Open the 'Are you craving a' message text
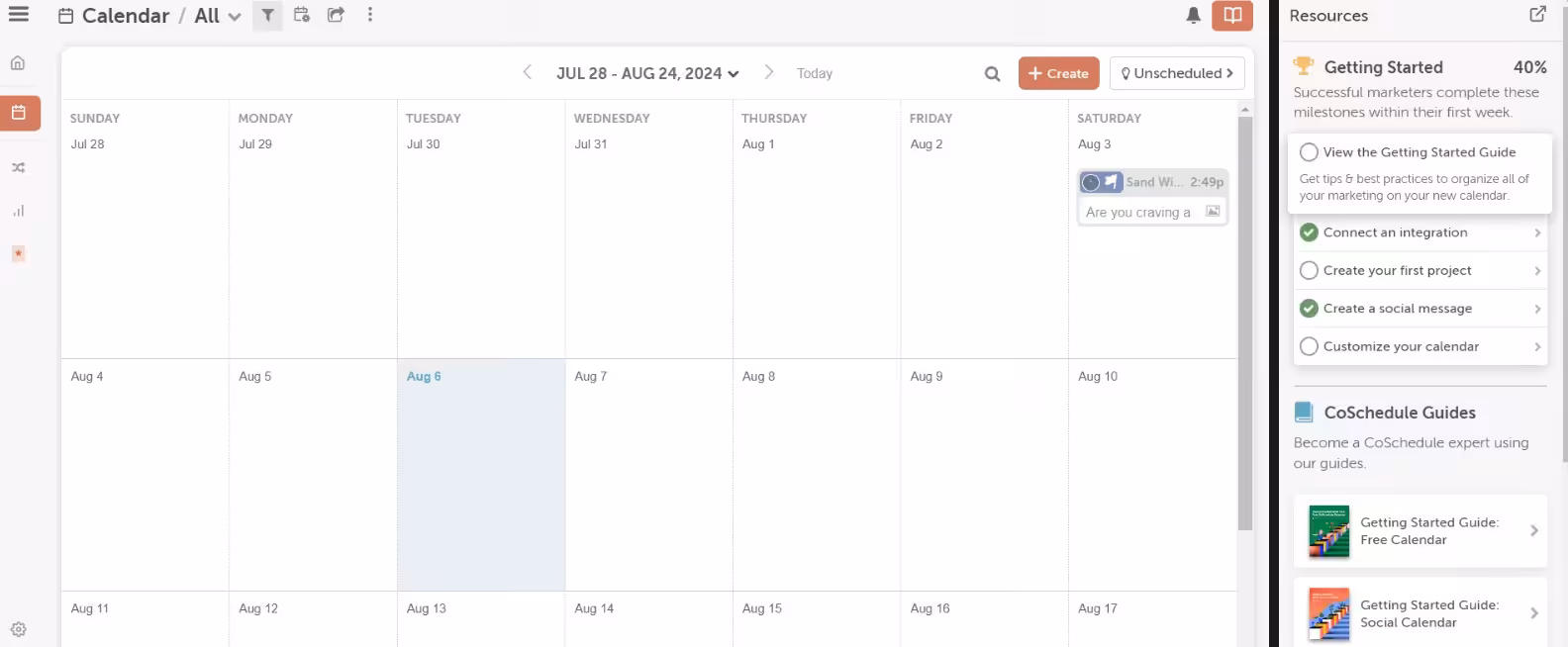This screenshot has height=647, width=1568. tap(1137, 212)
